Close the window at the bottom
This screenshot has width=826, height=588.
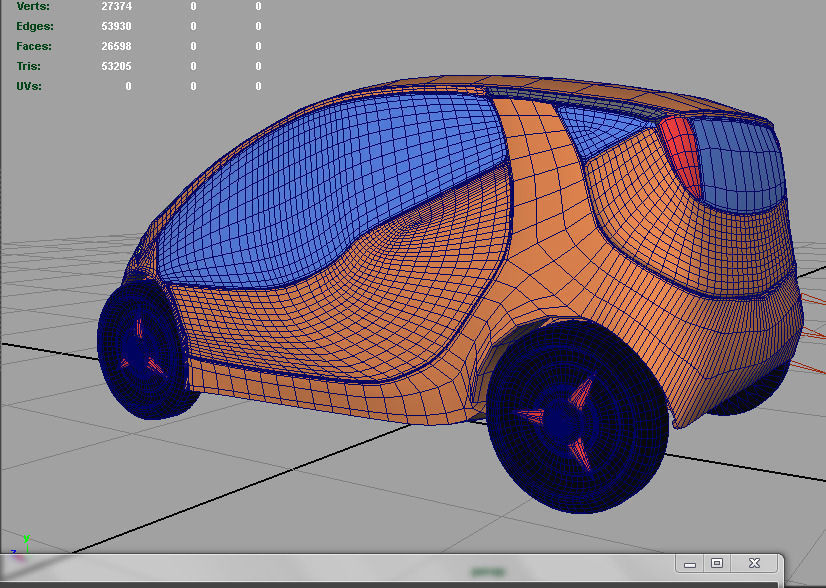tap(754, 563)
